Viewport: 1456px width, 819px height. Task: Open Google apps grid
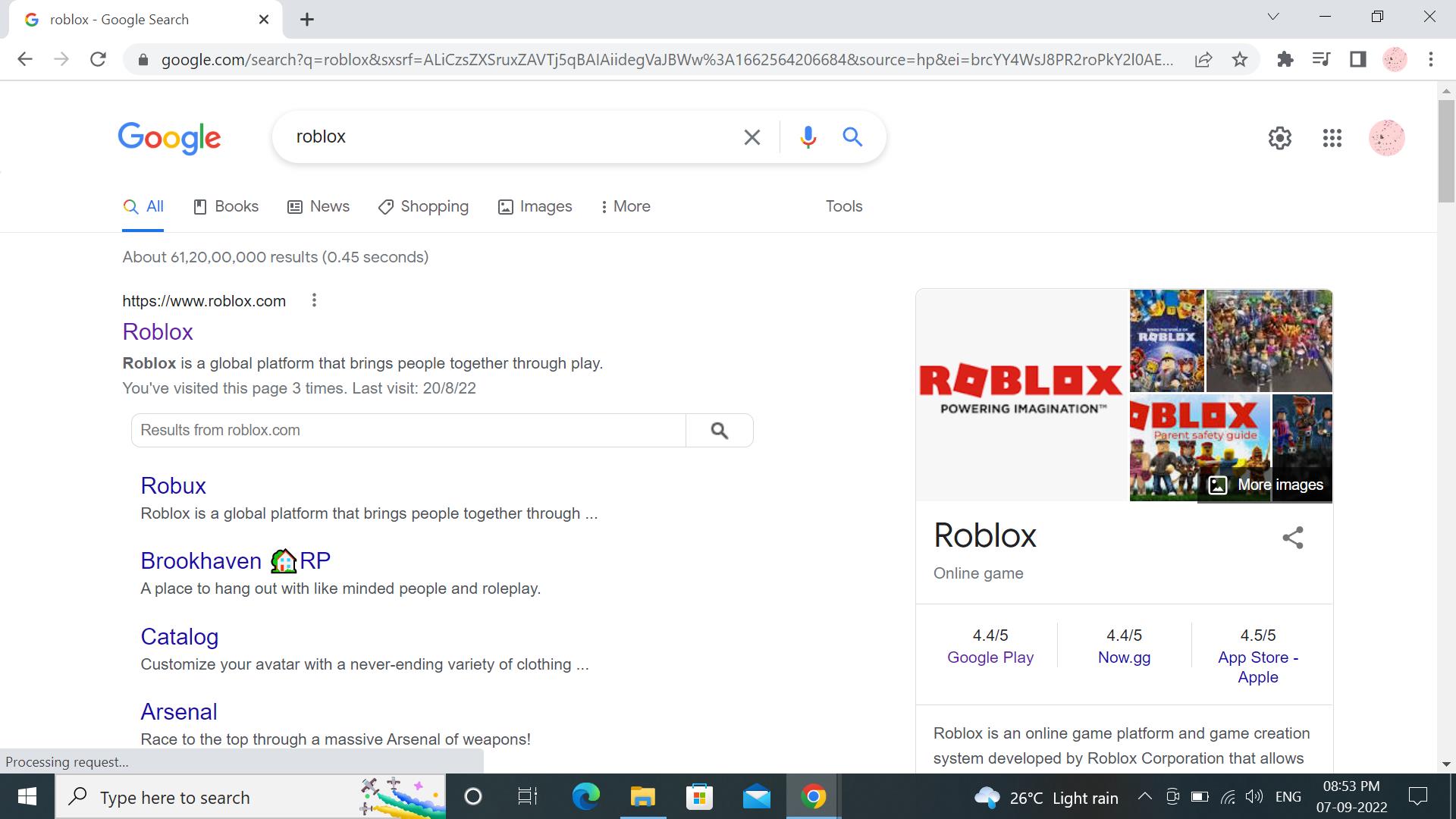[1332, 138]
